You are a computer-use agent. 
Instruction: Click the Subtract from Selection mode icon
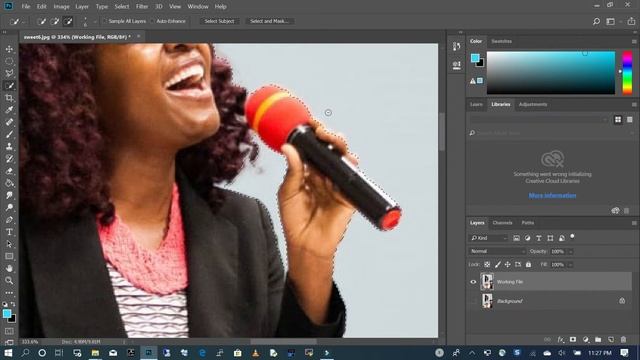tap(68, 21)
